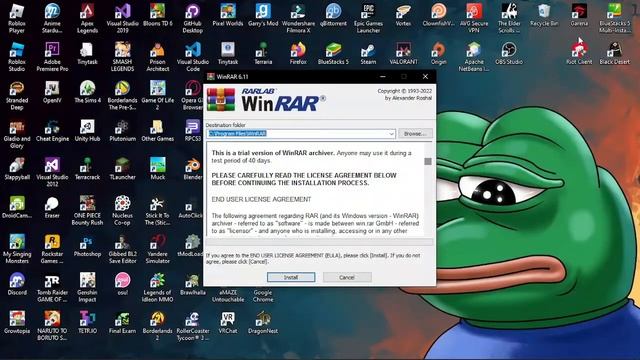Image resolution: width=640 pixels, height=360 pixels.
Task: Select the Muck desktop icon
Action: [158, 169]
